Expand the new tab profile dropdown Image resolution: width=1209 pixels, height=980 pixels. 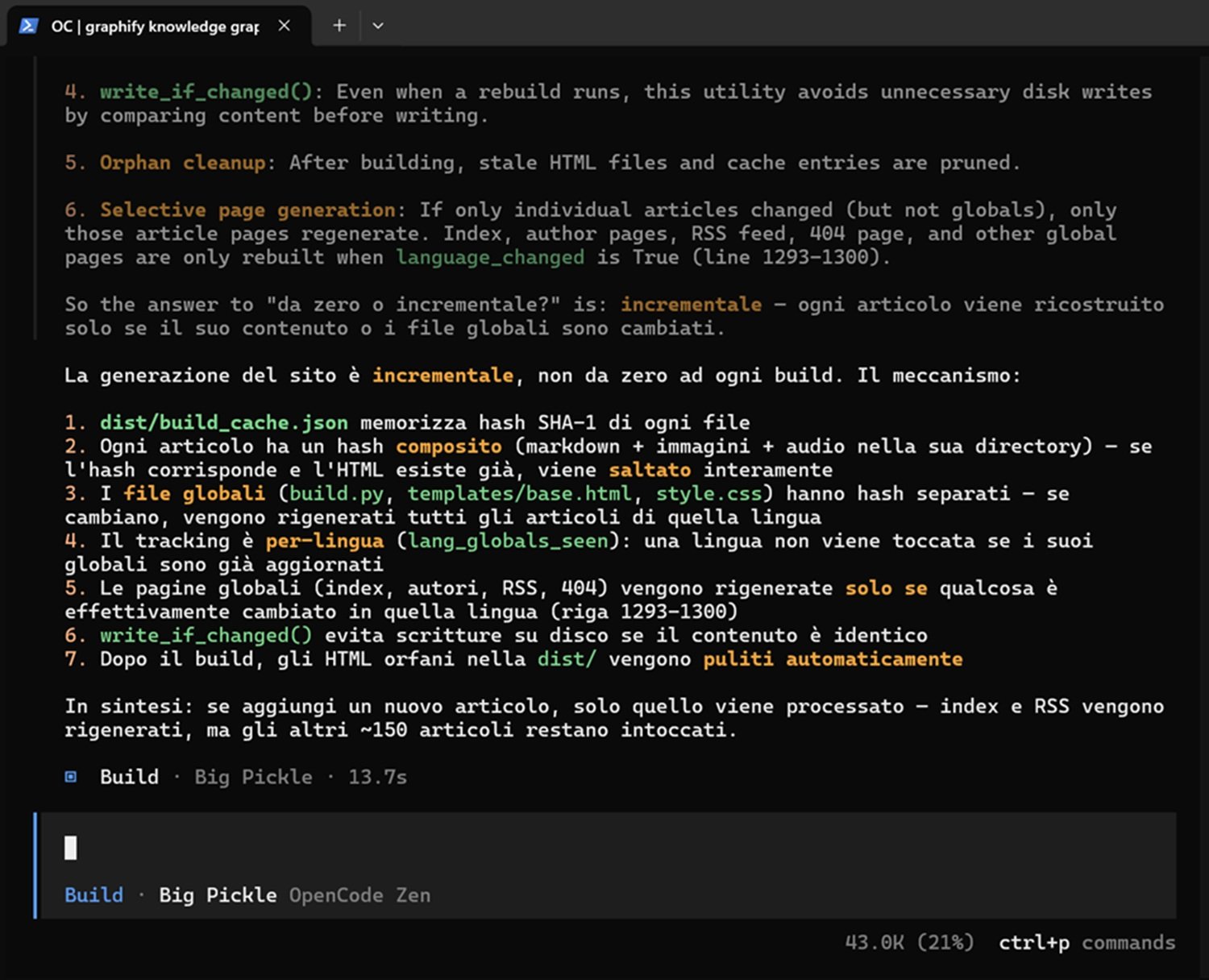[378, 26]
